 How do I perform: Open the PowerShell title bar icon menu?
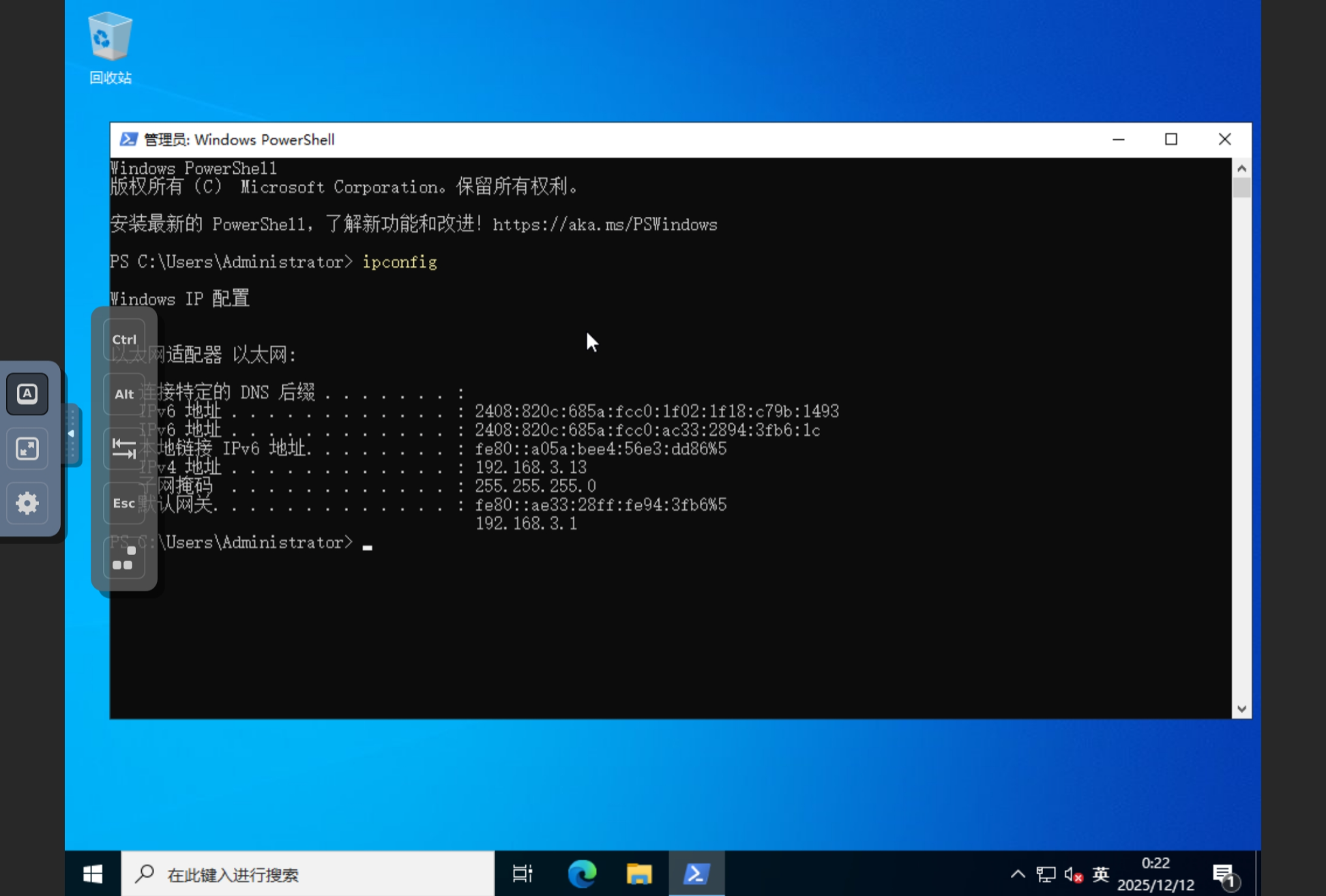pyautogui.click(x=128, y=139)
